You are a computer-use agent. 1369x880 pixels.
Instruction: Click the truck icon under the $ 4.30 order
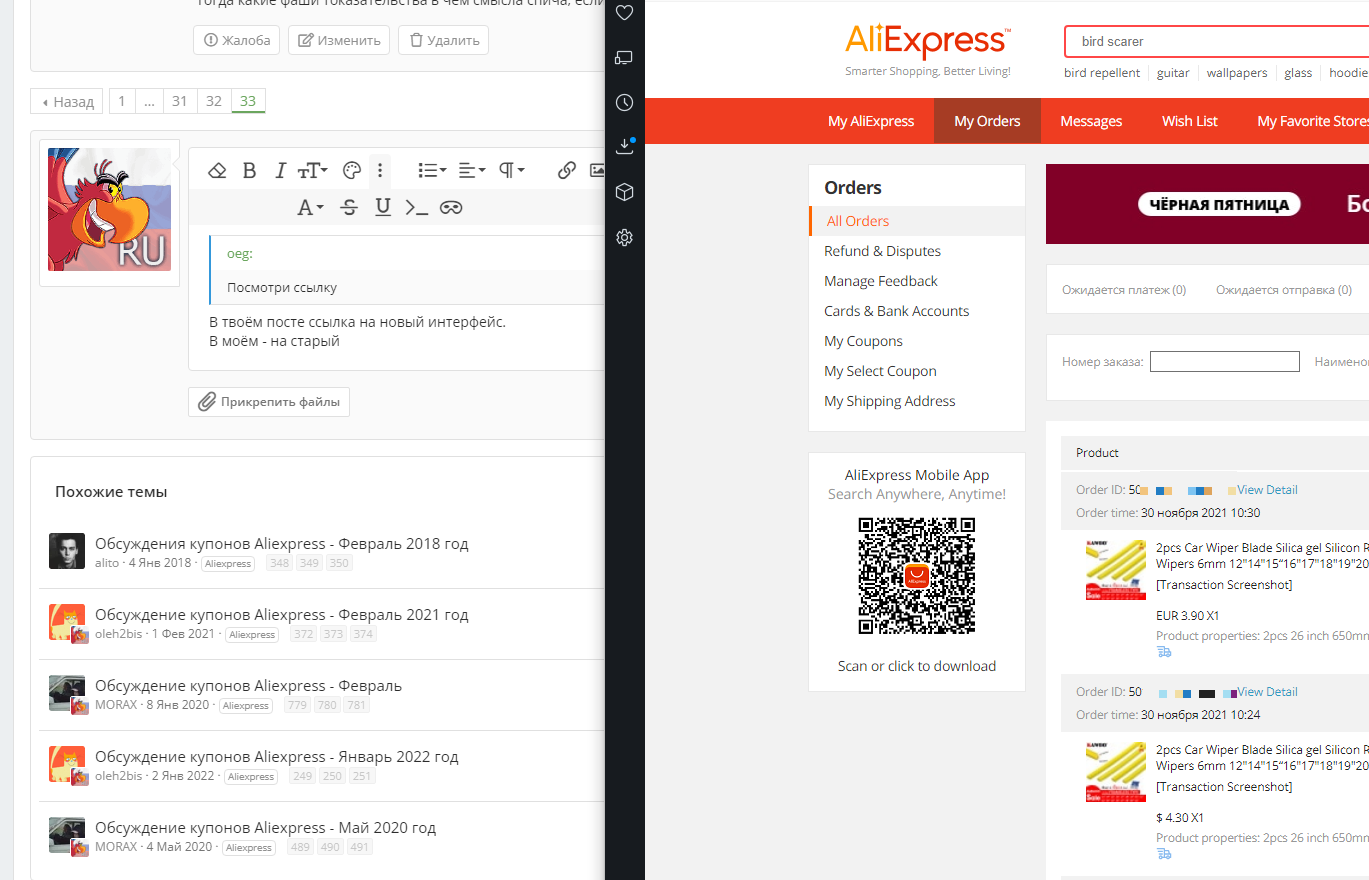point(1164,854)
